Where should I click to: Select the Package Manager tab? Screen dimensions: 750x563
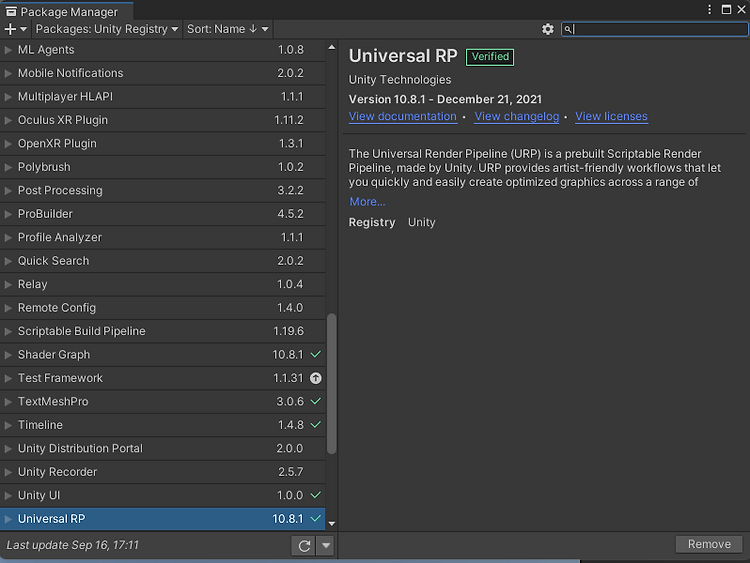tap(66, 11)
